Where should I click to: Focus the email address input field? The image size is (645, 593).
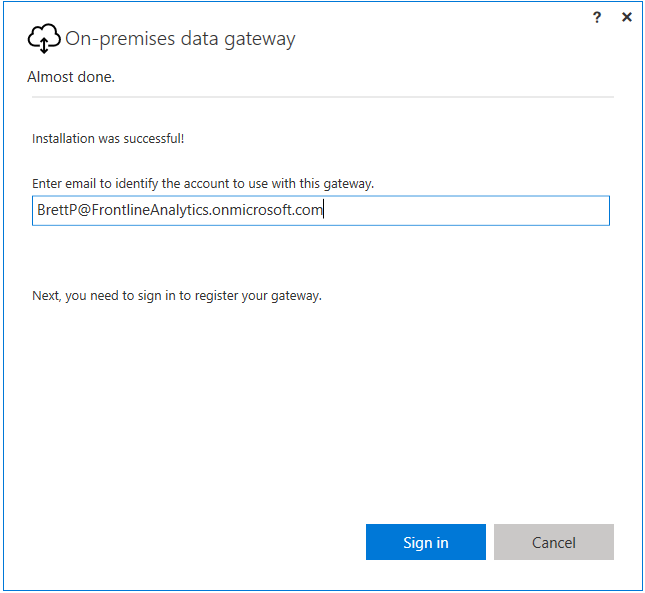(321, 211)
